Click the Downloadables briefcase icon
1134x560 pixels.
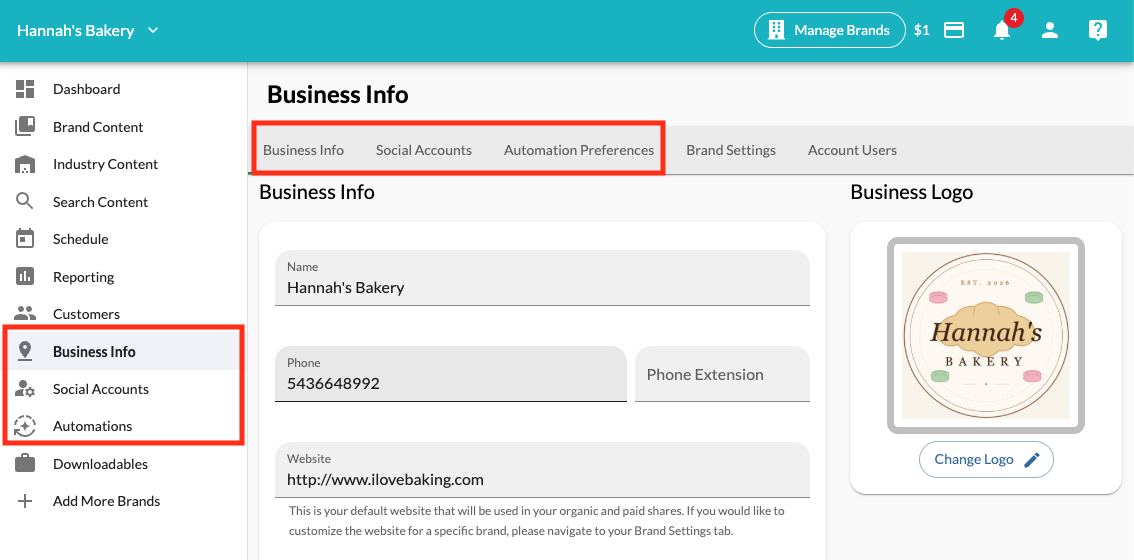point(25,464)
